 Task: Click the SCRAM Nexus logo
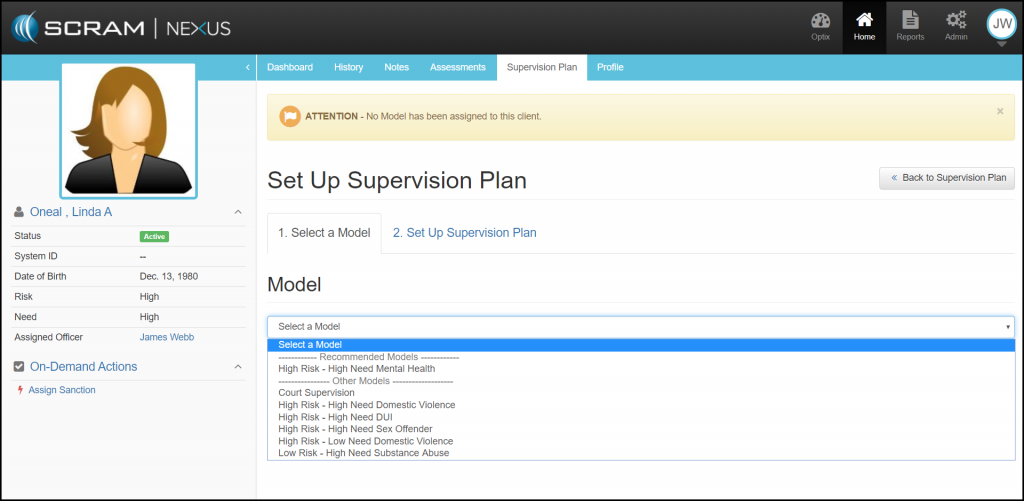tap(121, 27)
